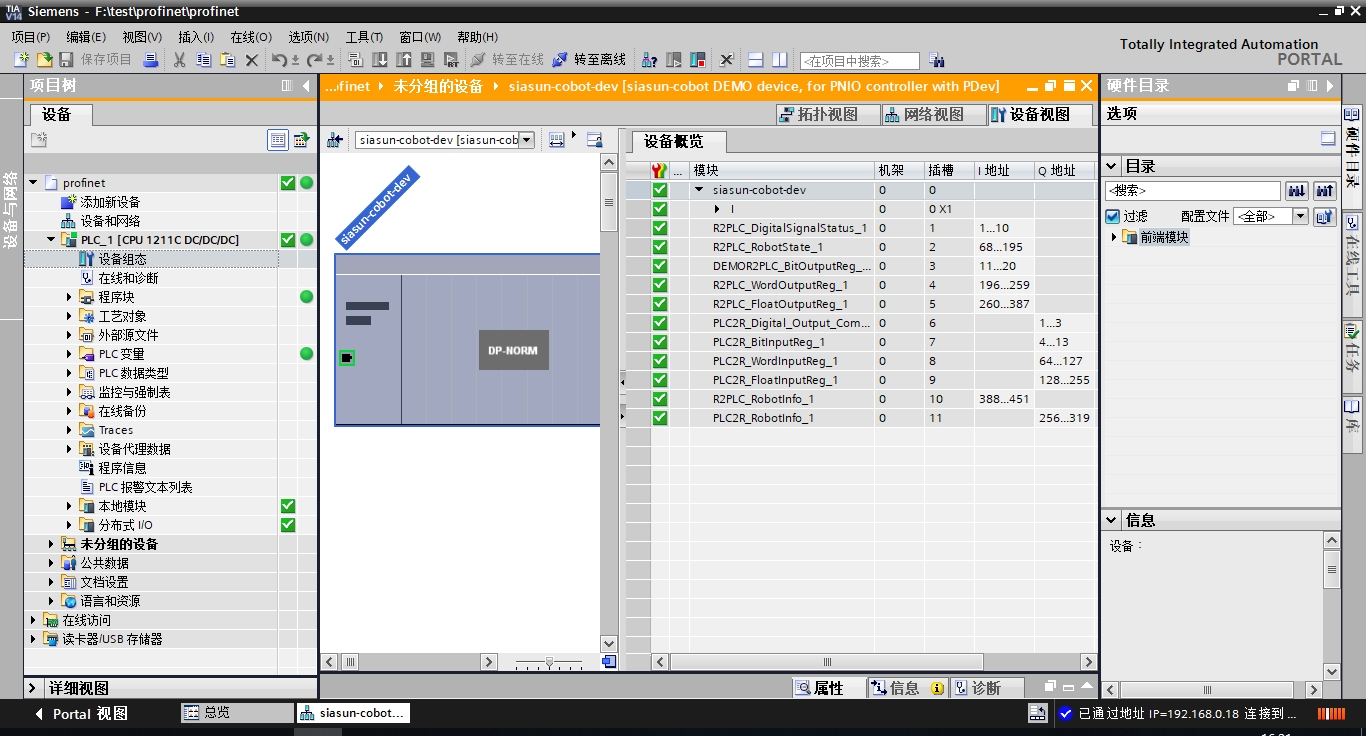Image resolution: width=1366 pixels, height=736 pixels.
Task: Open the 诊断 diagnostics tab
Action: [985, 688]
